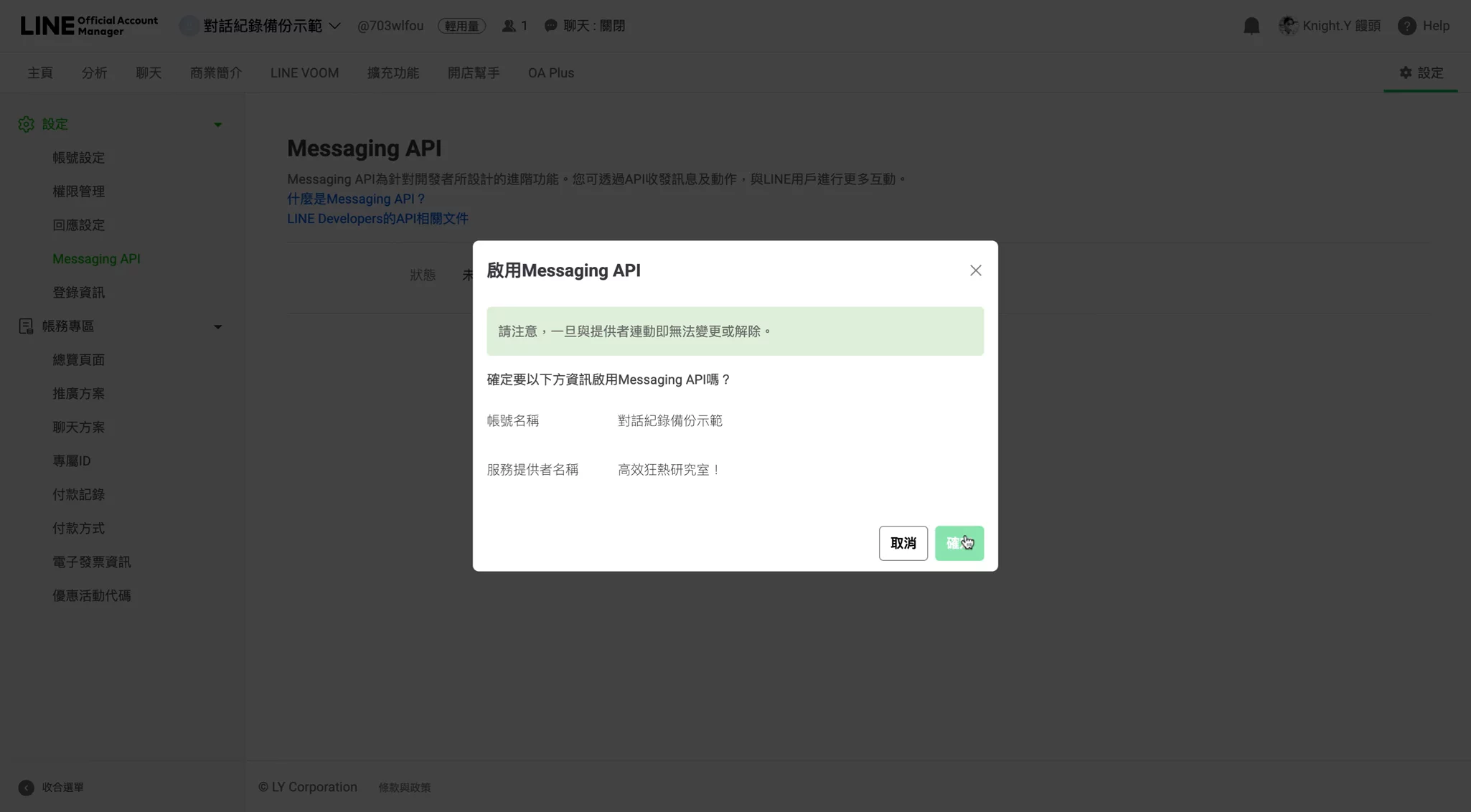Click LINE Official Account Manager logo
Image resolution: width=1471 pixels, height=812 pixels.
pos(89,26)
